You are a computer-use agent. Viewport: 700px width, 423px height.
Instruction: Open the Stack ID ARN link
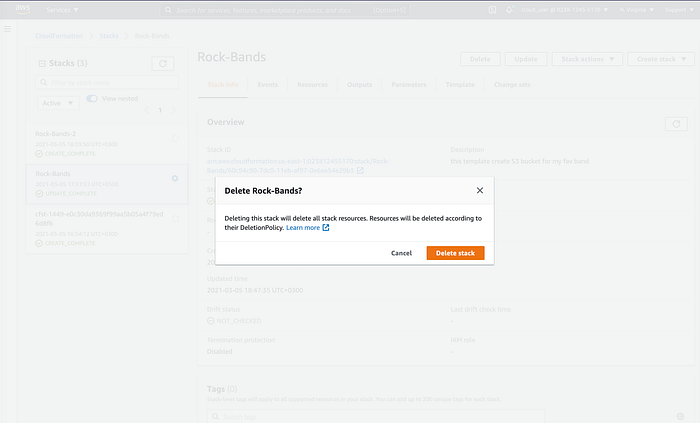[298, 166]
